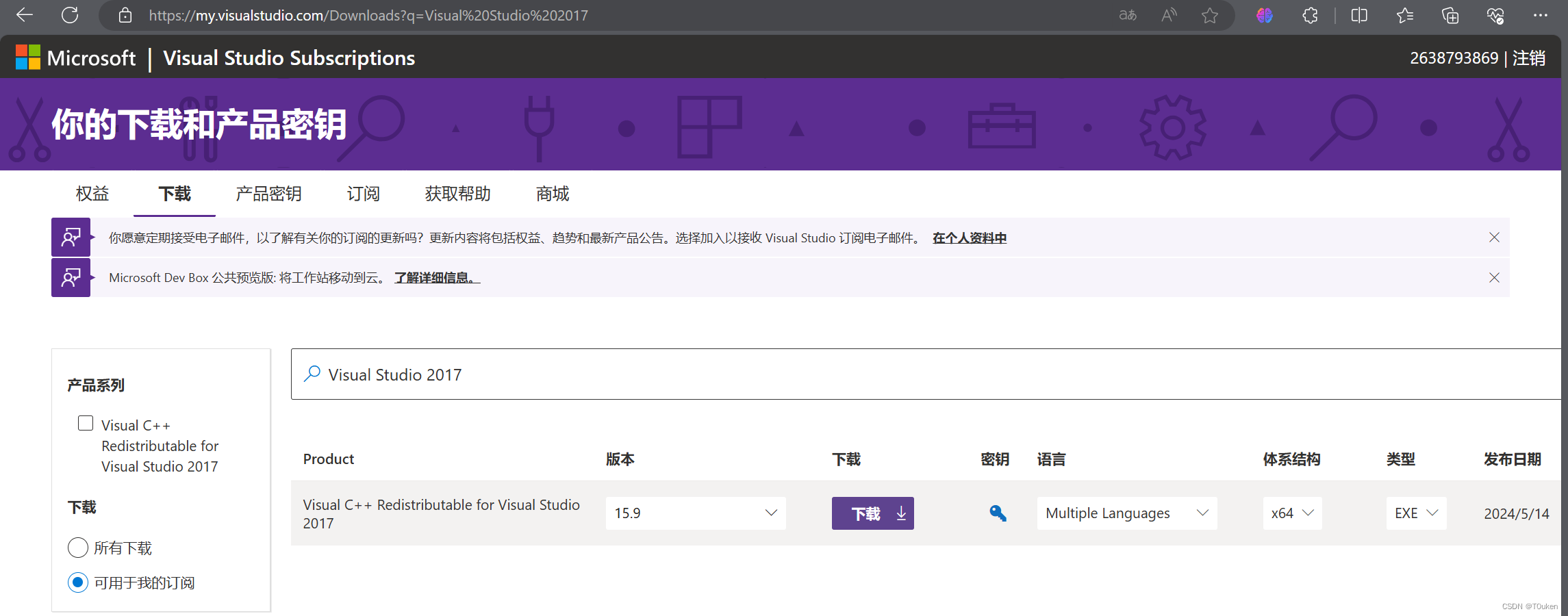This screenshot has height=616, width=1568.
Task: Open the Copilot colorful icon
Action: [1264, 15]
